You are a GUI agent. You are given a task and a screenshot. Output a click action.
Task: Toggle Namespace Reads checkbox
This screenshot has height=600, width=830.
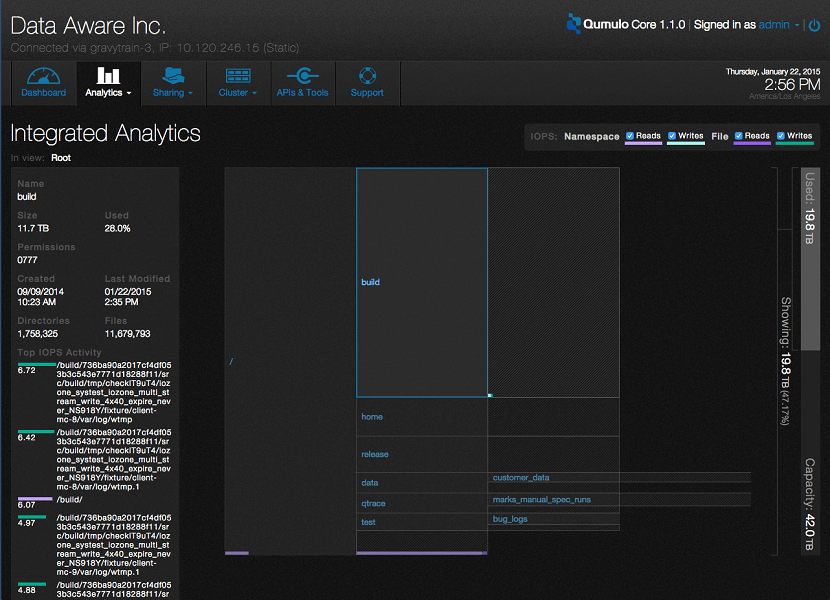(630, 136)
